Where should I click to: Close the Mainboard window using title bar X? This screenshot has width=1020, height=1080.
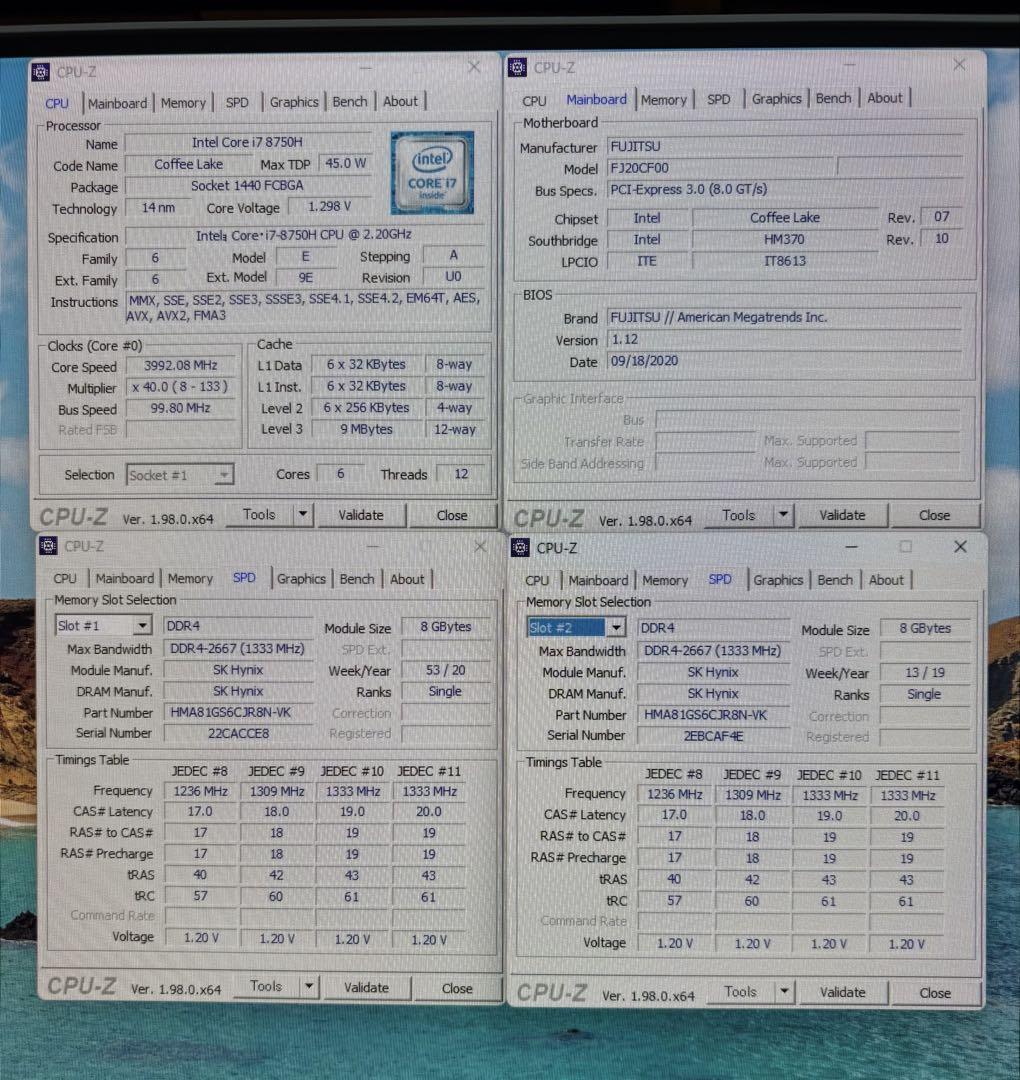959,65
